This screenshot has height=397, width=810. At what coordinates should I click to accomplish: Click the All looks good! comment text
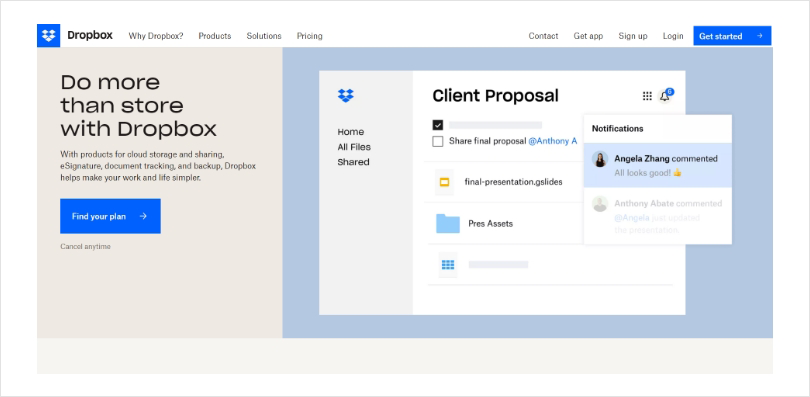643,173
